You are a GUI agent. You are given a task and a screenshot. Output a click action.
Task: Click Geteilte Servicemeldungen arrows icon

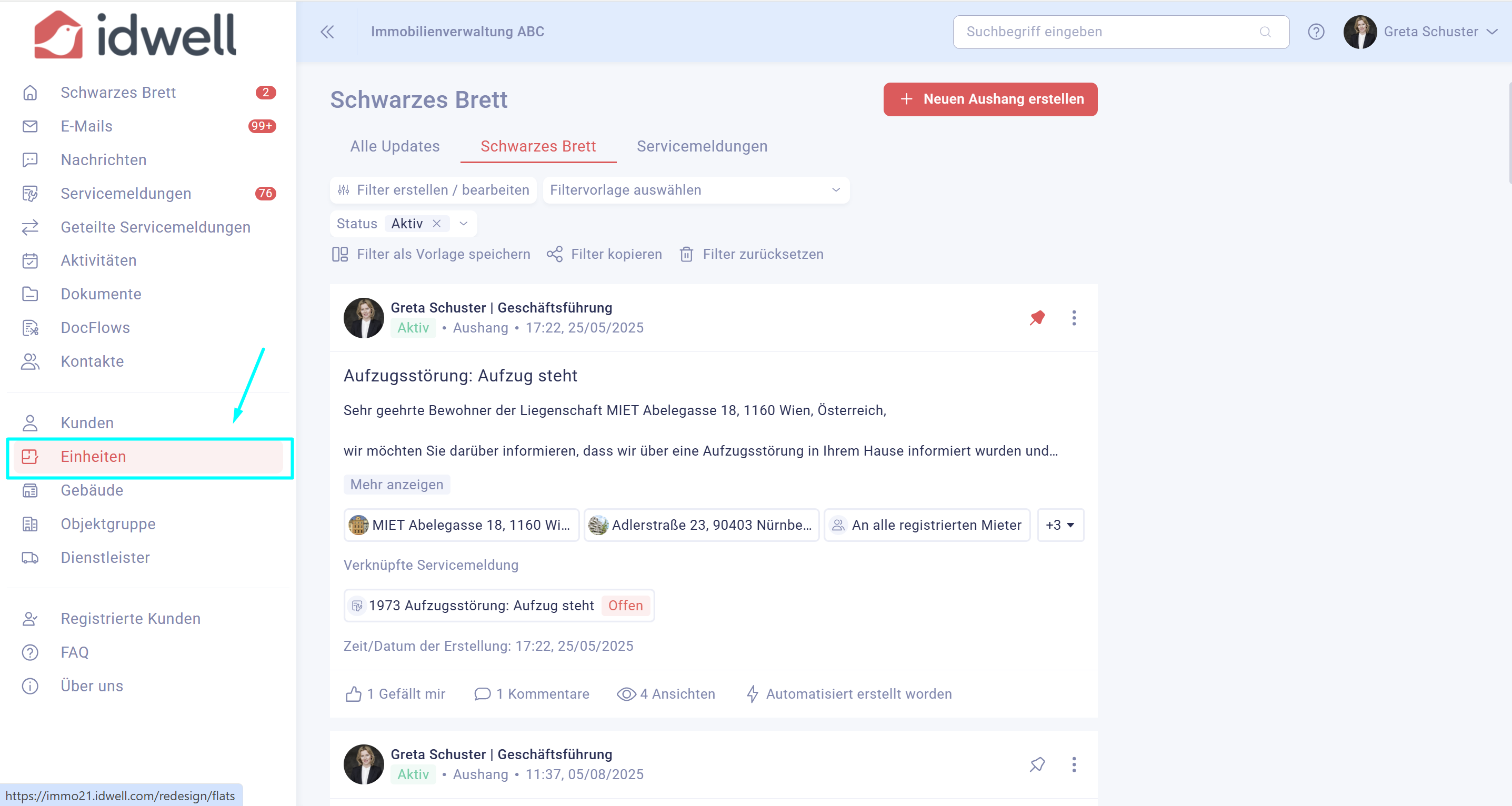30,227
